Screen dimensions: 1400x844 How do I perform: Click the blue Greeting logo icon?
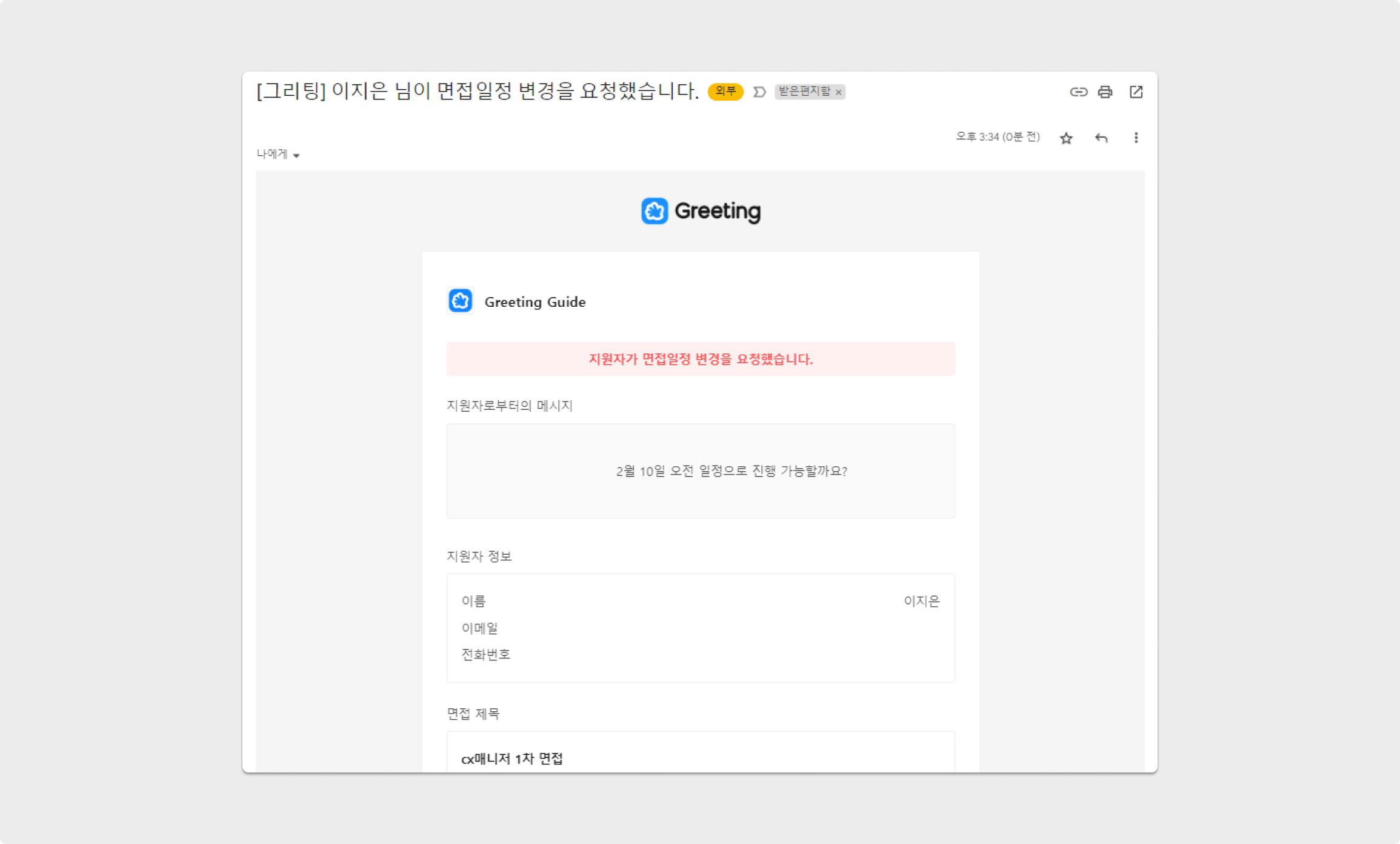pos(655,211)
